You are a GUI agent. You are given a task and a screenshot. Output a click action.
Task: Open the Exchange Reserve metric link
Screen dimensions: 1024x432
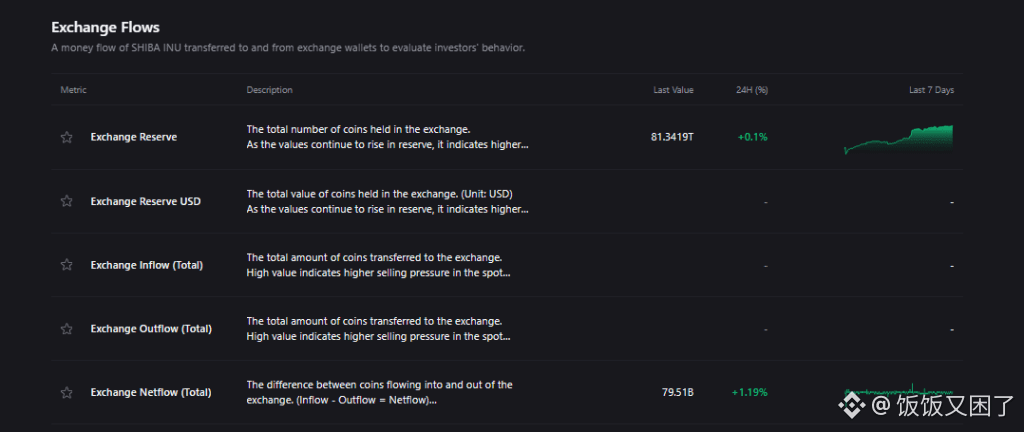coord(133,137)
